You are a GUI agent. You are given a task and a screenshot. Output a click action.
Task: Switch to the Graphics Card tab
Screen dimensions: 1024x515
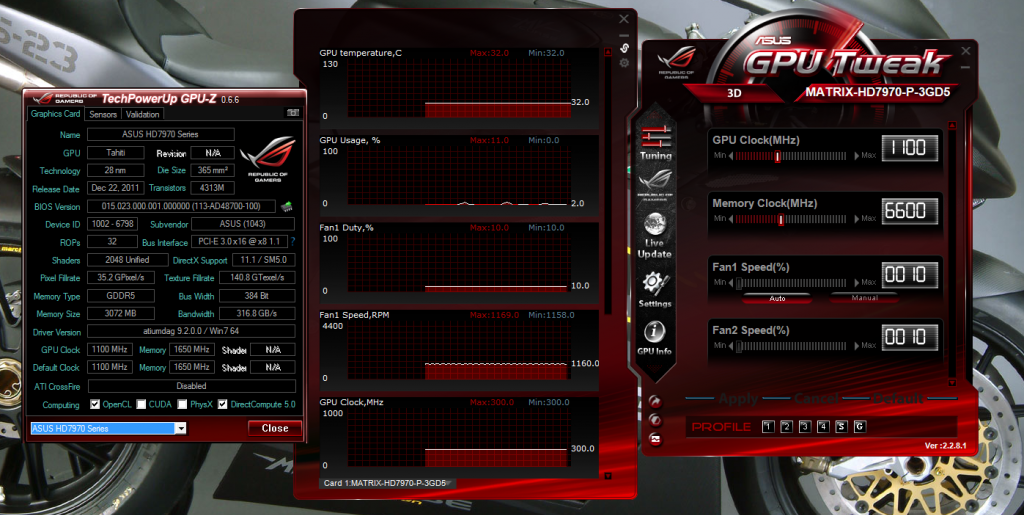click(56, 114)
